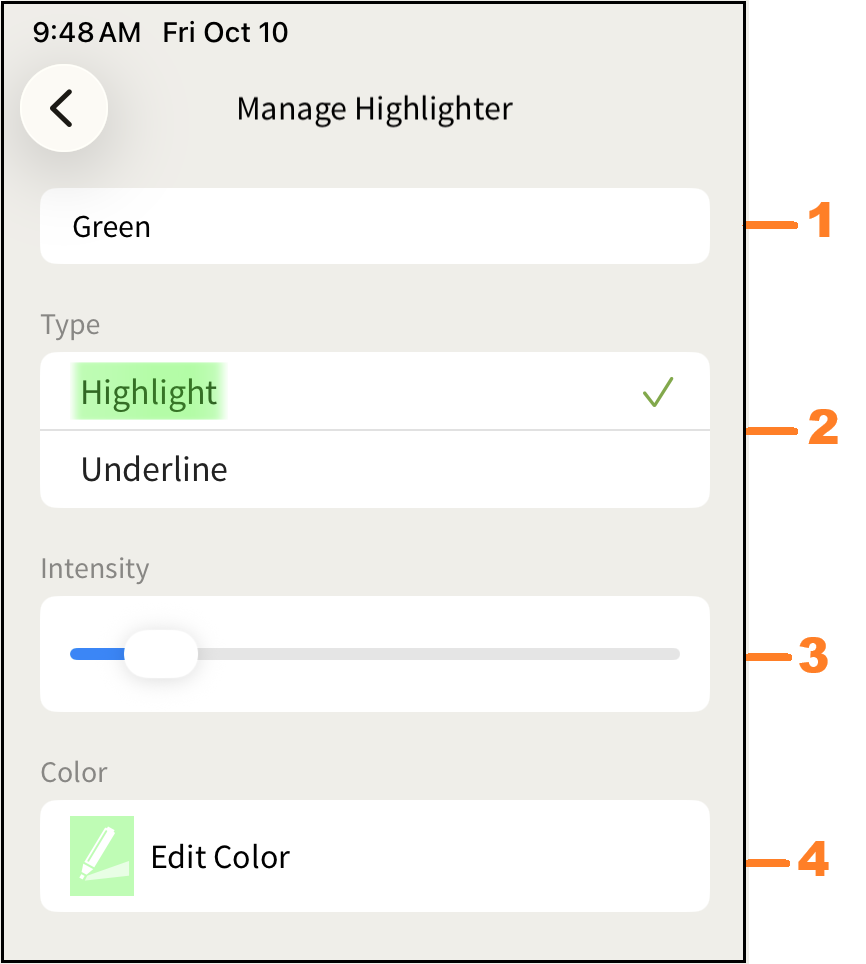Tap the back arrow button

tap(63, 108)
